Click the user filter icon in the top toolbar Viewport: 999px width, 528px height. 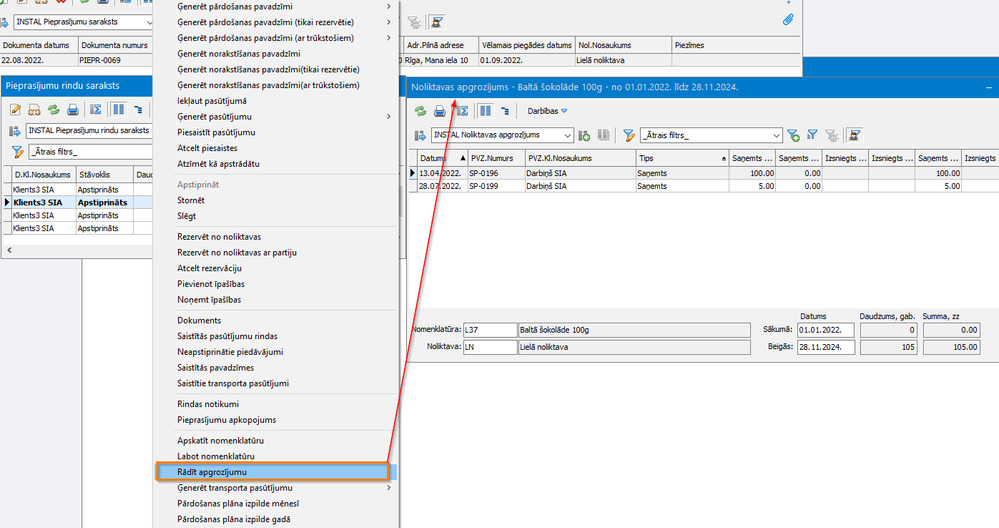436,22
